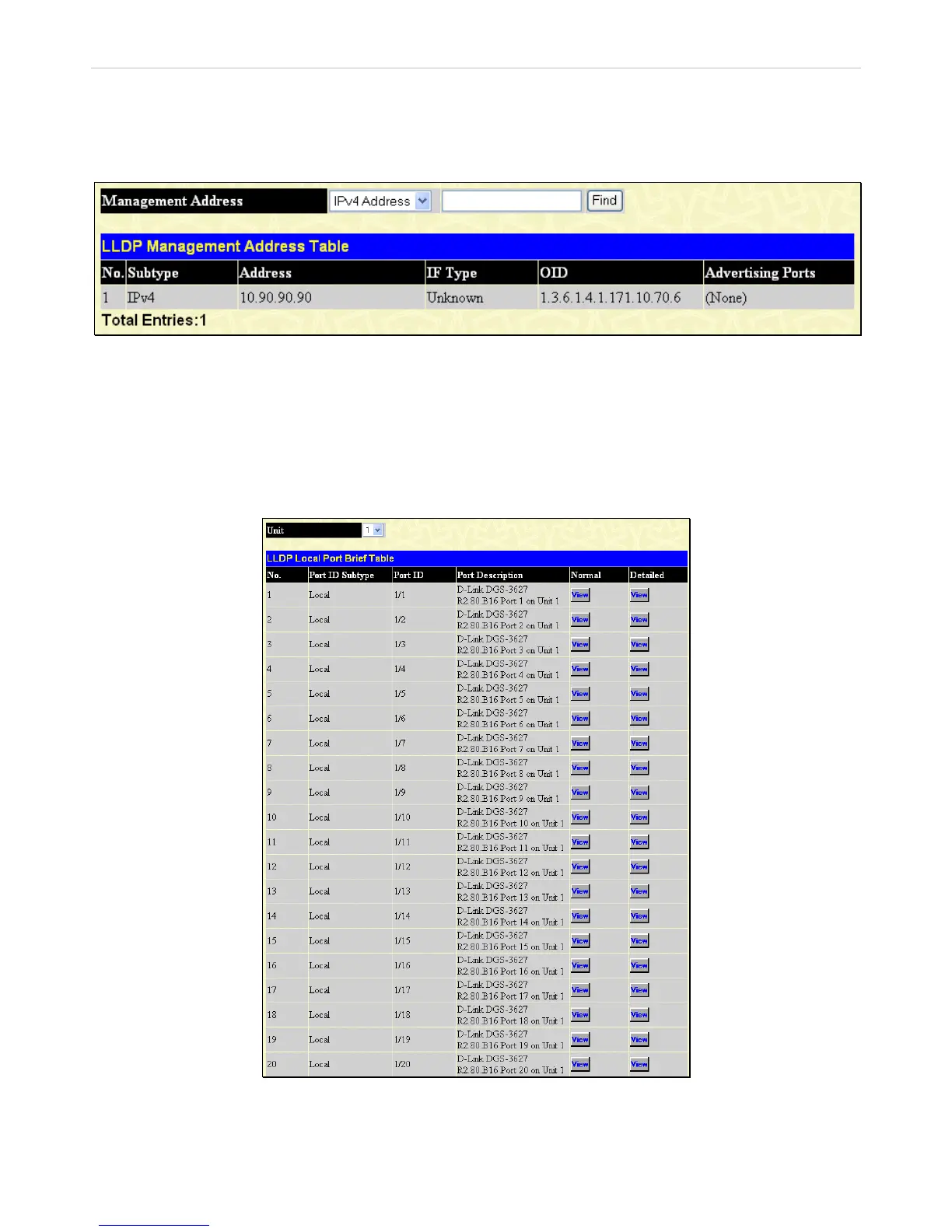Click Detailed View button for port 1/12

pyautogui.click(x=639, y=866)
